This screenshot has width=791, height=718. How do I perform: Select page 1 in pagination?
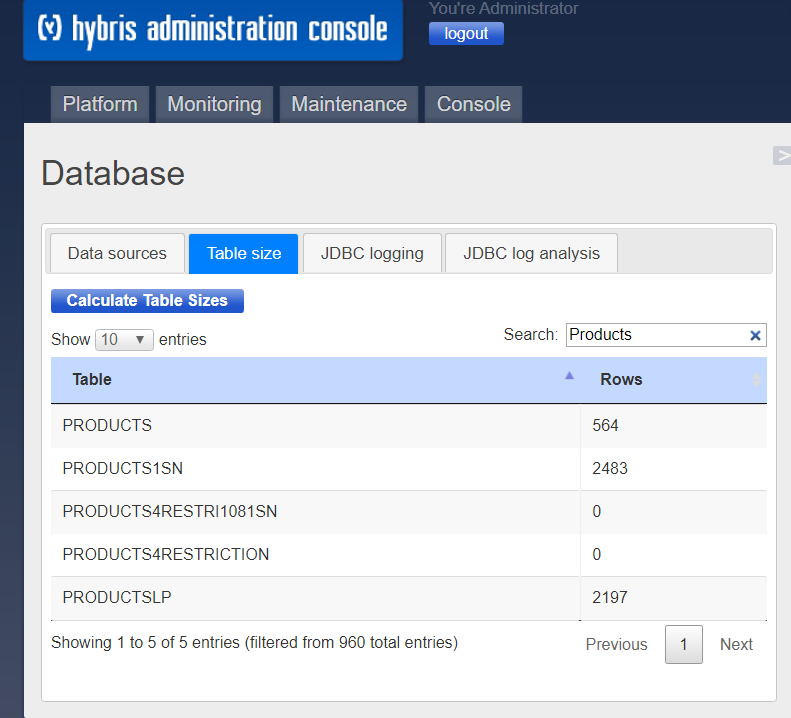point(684,644)
